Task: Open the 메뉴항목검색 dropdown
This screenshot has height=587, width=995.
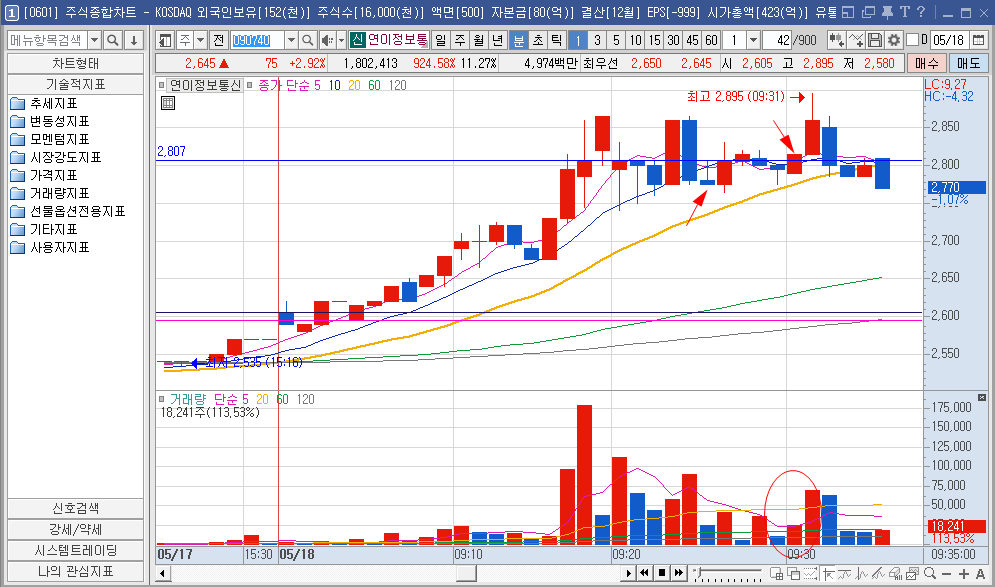Action: click(95, 40)
